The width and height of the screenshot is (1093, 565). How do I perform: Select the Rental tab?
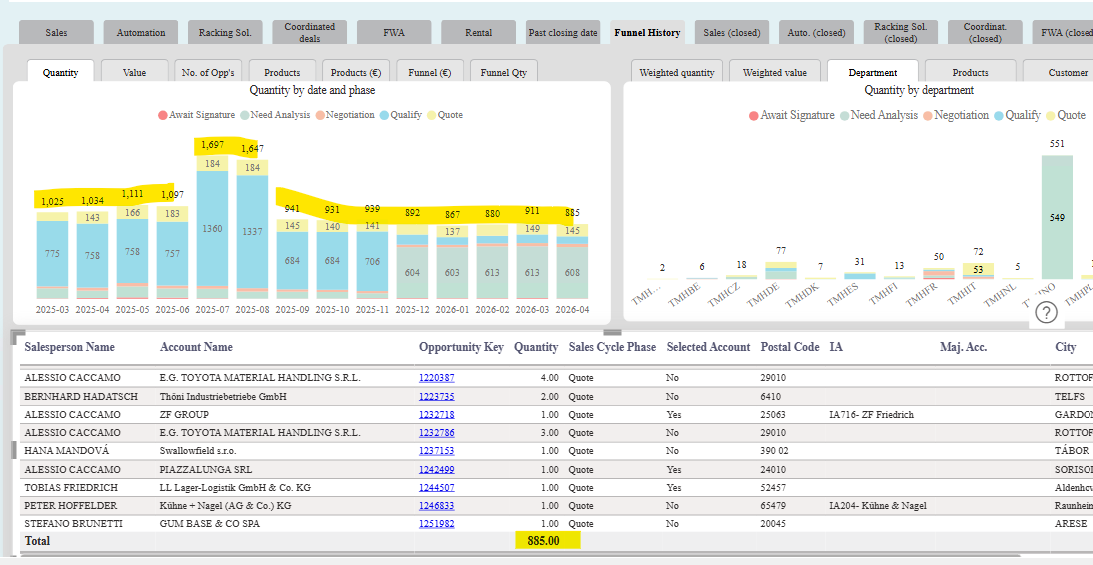coord(479,33)
